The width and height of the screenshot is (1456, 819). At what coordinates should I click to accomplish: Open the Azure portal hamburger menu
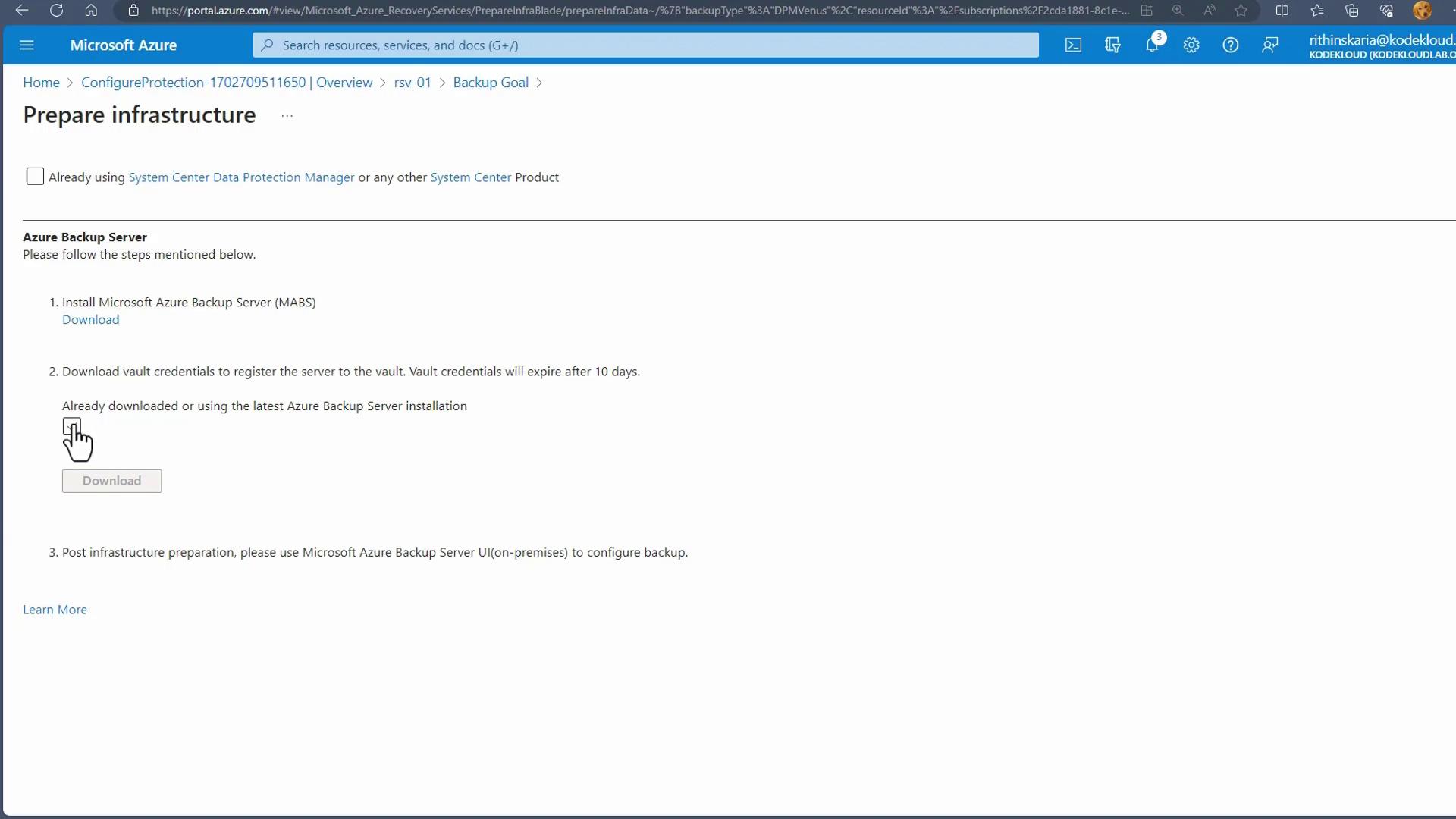pos(27,45)
